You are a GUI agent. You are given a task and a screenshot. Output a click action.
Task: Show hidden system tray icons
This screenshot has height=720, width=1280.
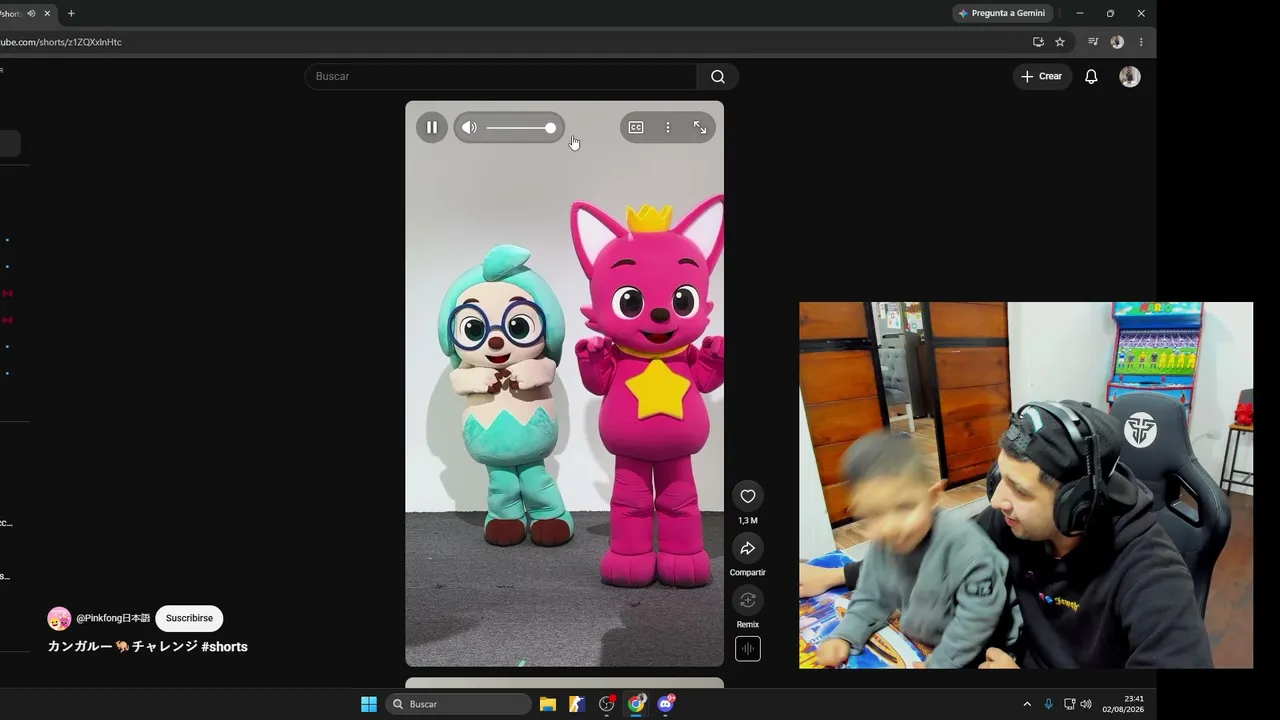[x=1027, y=704]
